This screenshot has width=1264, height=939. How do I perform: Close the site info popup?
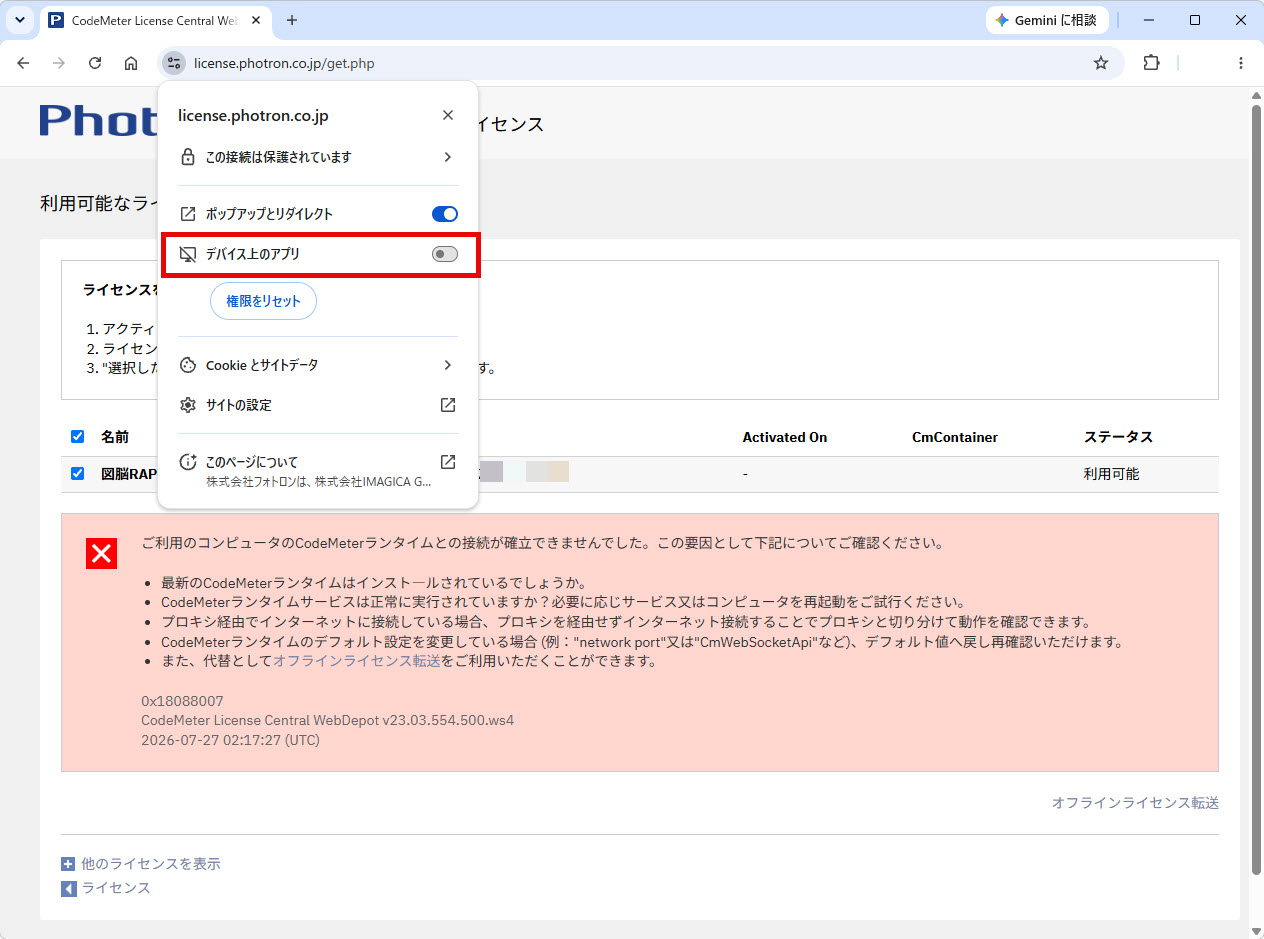(x=448, y=116)
